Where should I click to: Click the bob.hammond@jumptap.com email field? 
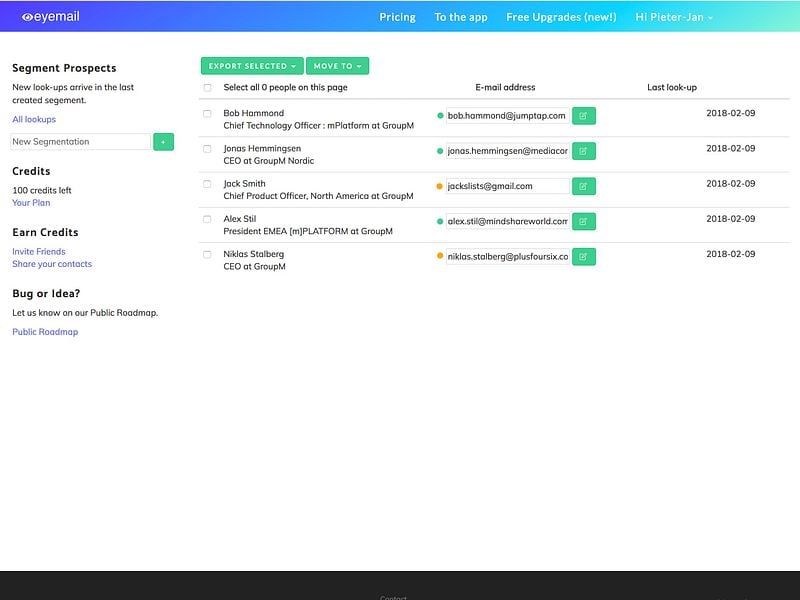pos(508,116)
